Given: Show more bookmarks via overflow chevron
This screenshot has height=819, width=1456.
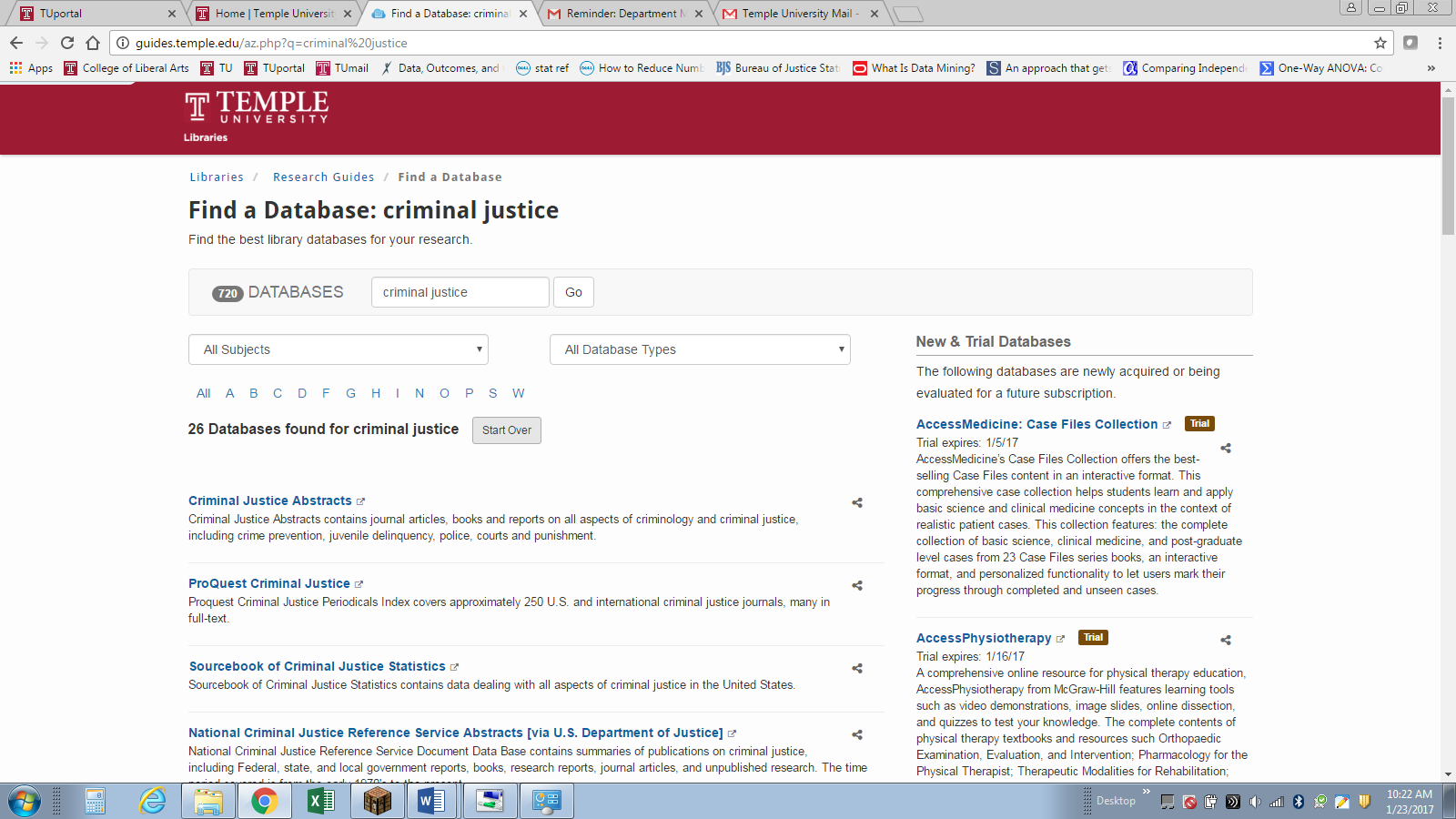Looking at the screenshot, I should click(x=1431, y=68).
